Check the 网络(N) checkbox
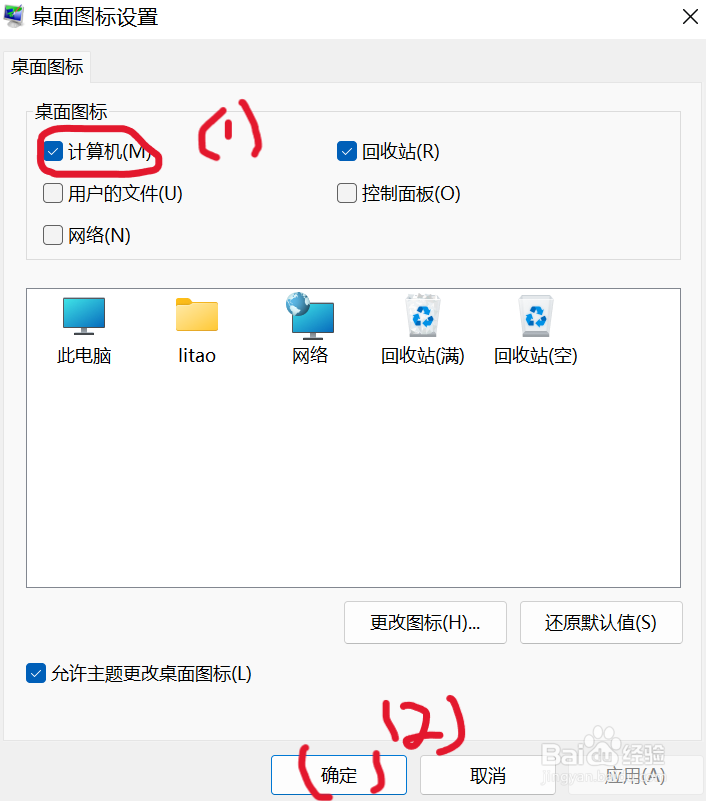This screenshot has height=801, width=706. point(53,235)
